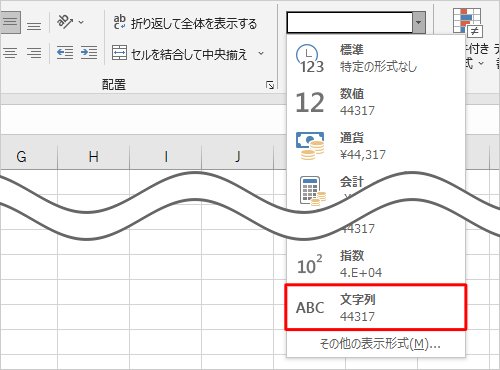500x370 pixels.
Task: Choose the 数値 format option
Action: pos(376,102)
